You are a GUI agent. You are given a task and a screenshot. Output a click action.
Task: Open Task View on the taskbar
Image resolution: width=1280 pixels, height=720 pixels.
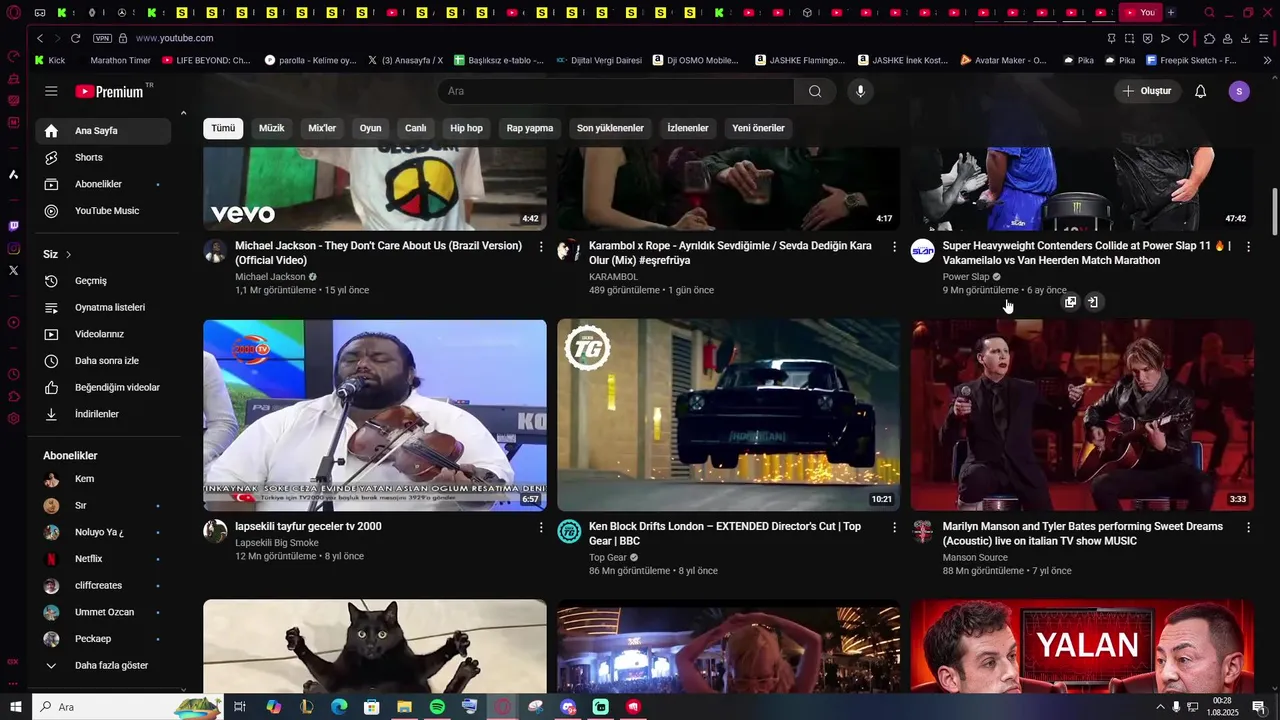(x=240, y=707)
